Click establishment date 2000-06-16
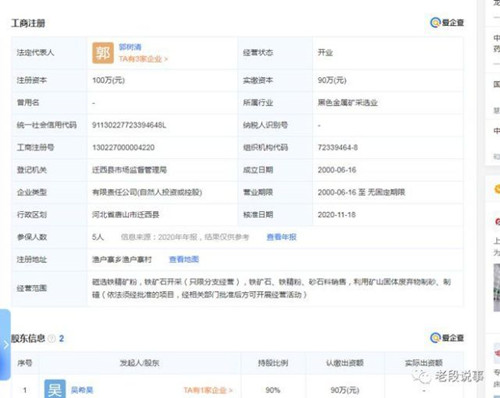Image resolution: width=500 pixels, height=398 pixels. pyautogui.click(x=337, y=170)
